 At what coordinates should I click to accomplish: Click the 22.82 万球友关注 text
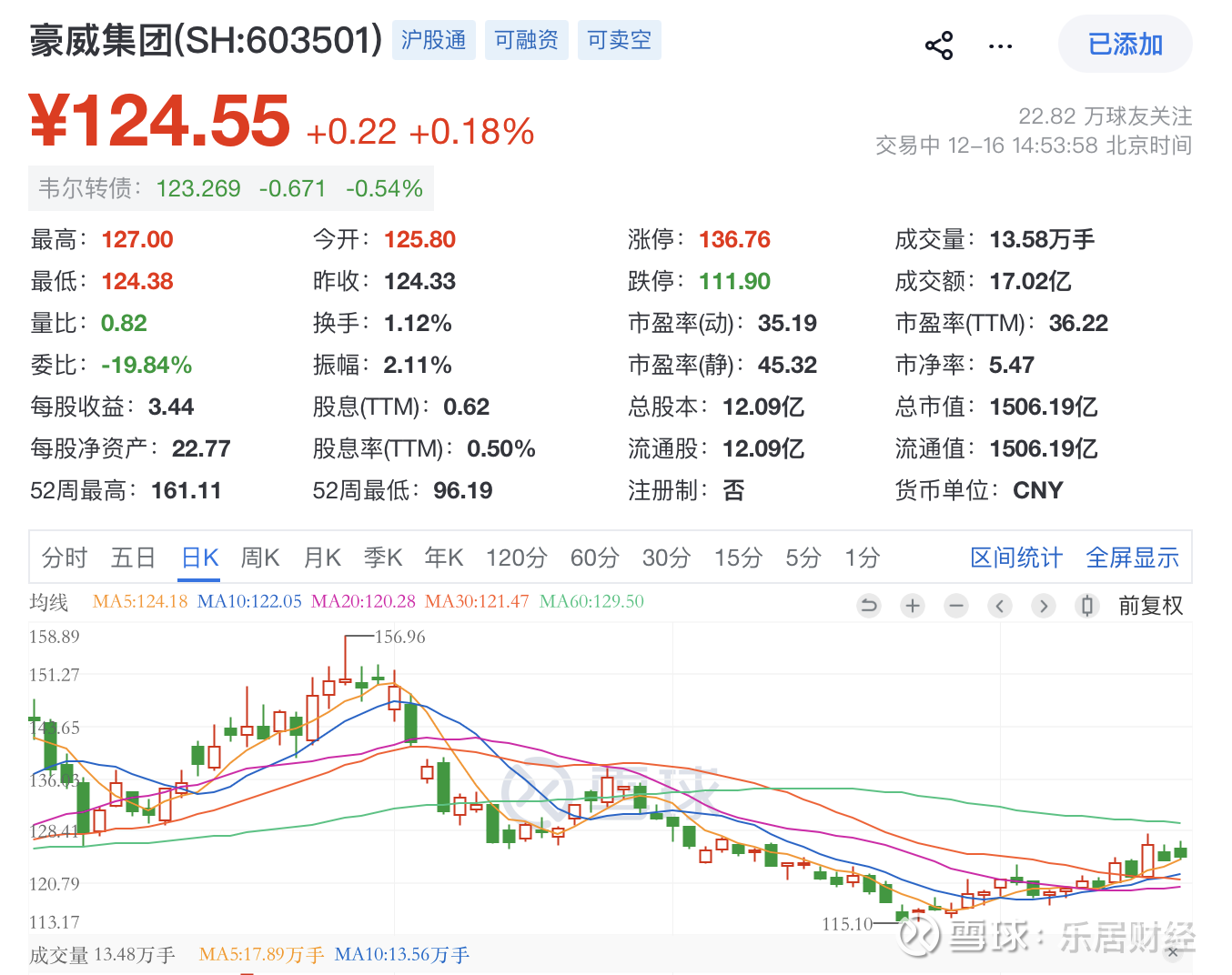click(1105, 116)
